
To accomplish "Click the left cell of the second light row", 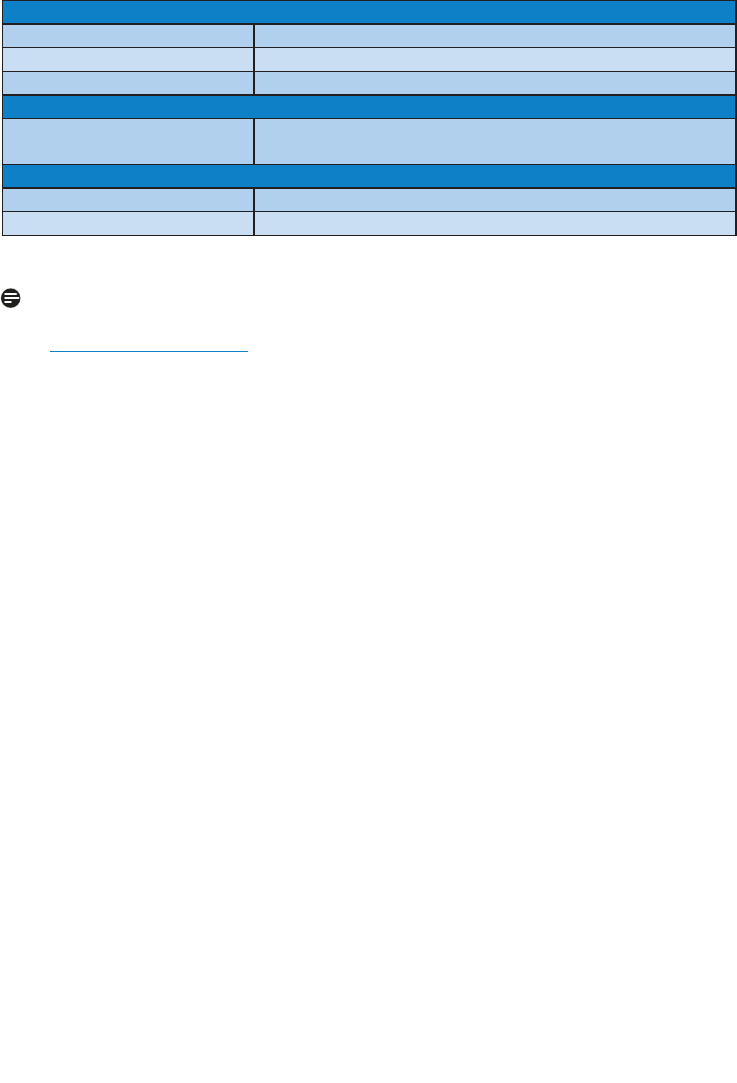I will tap(128, 59).
